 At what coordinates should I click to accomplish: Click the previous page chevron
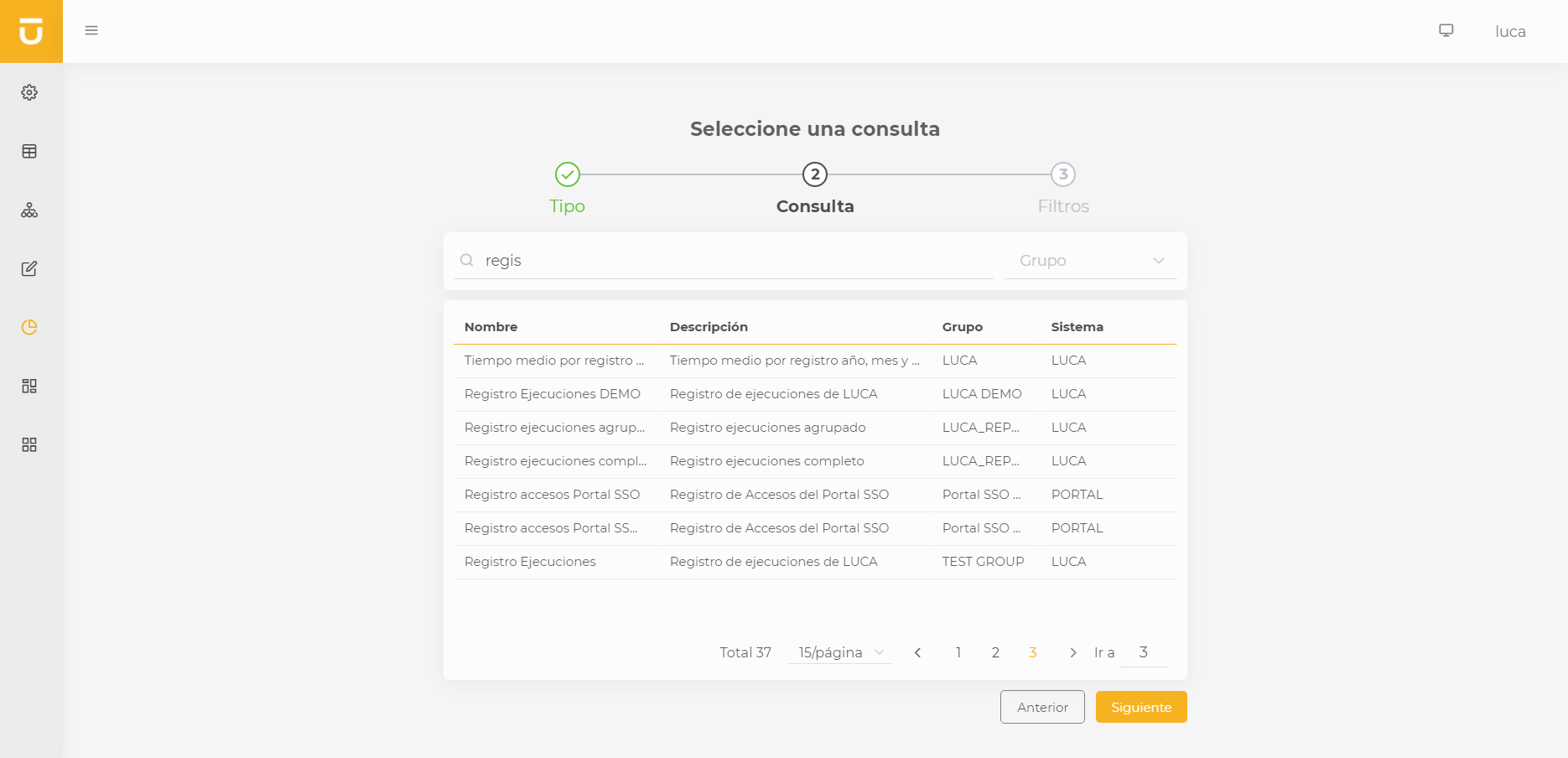tap(917, 652)
